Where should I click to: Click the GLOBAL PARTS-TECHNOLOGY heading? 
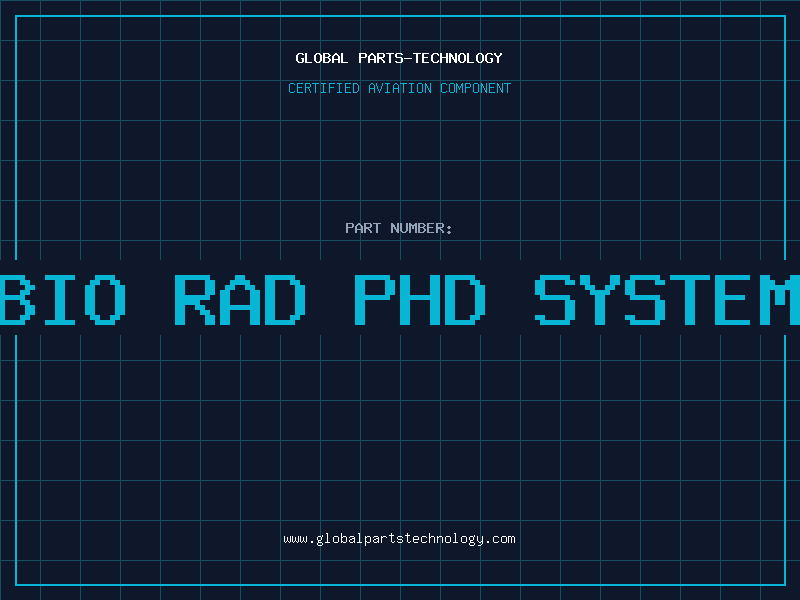(x=399, y=58)
